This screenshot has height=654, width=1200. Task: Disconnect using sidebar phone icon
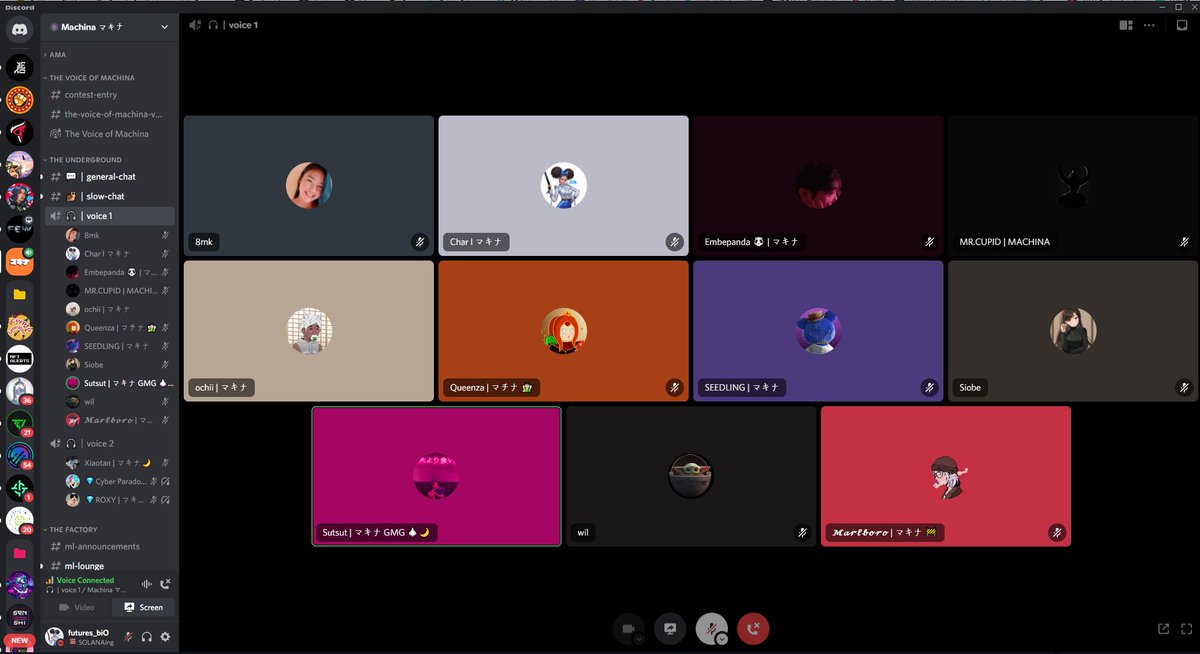pyautogui.click(x=166, y=584)
